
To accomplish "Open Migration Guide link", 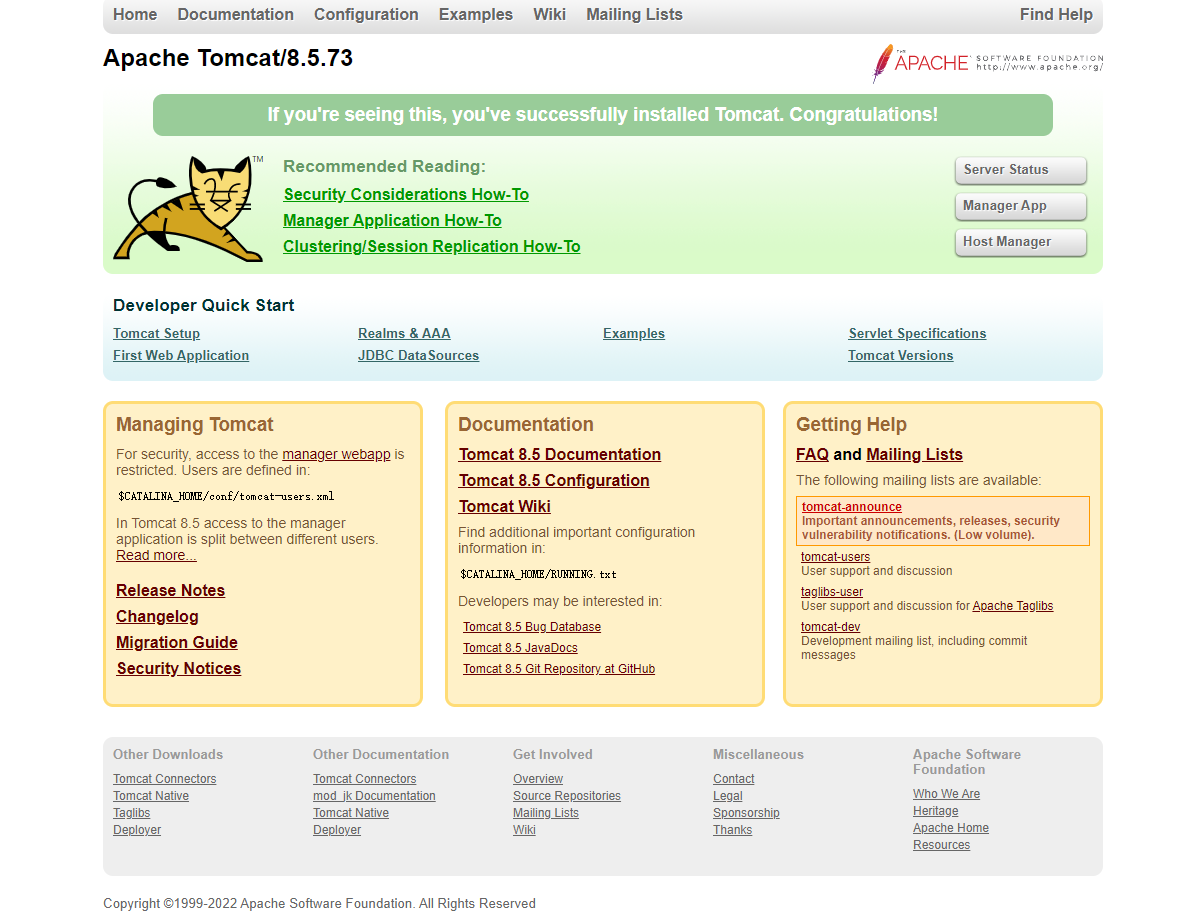I will [x=177, y=642].
